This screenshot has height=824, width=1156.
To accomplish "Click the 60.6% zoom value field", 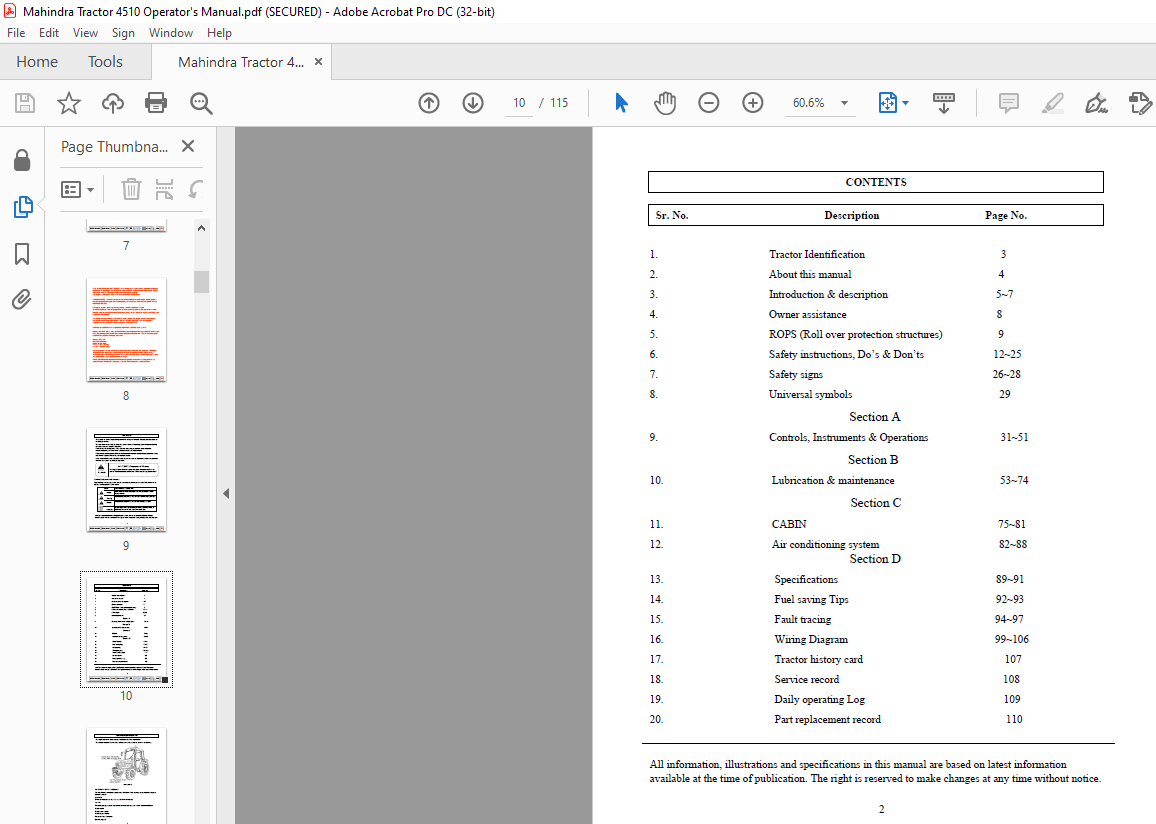I will click(809, 103).
